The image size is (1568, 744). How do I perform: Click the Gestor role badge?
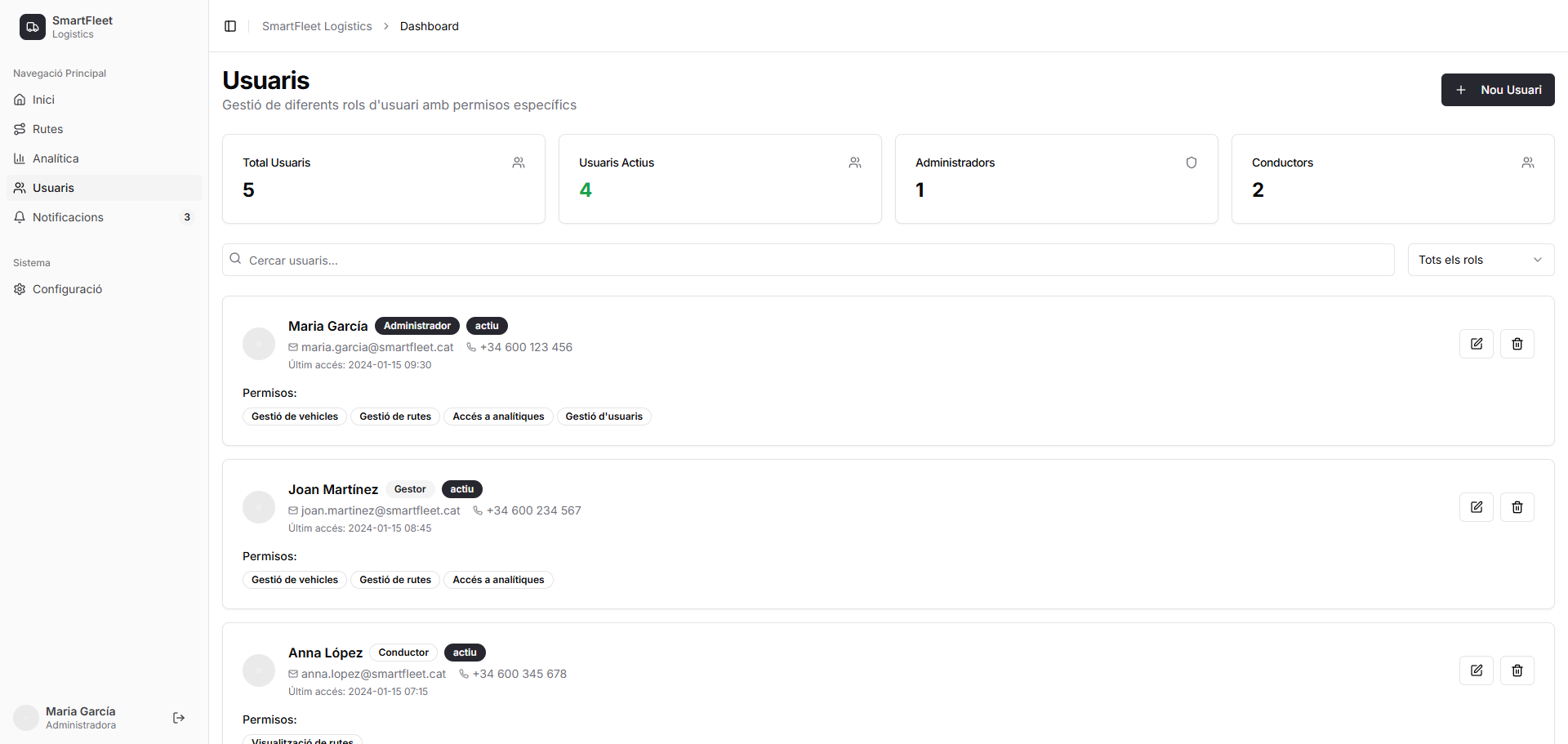(x=410, y=489)
